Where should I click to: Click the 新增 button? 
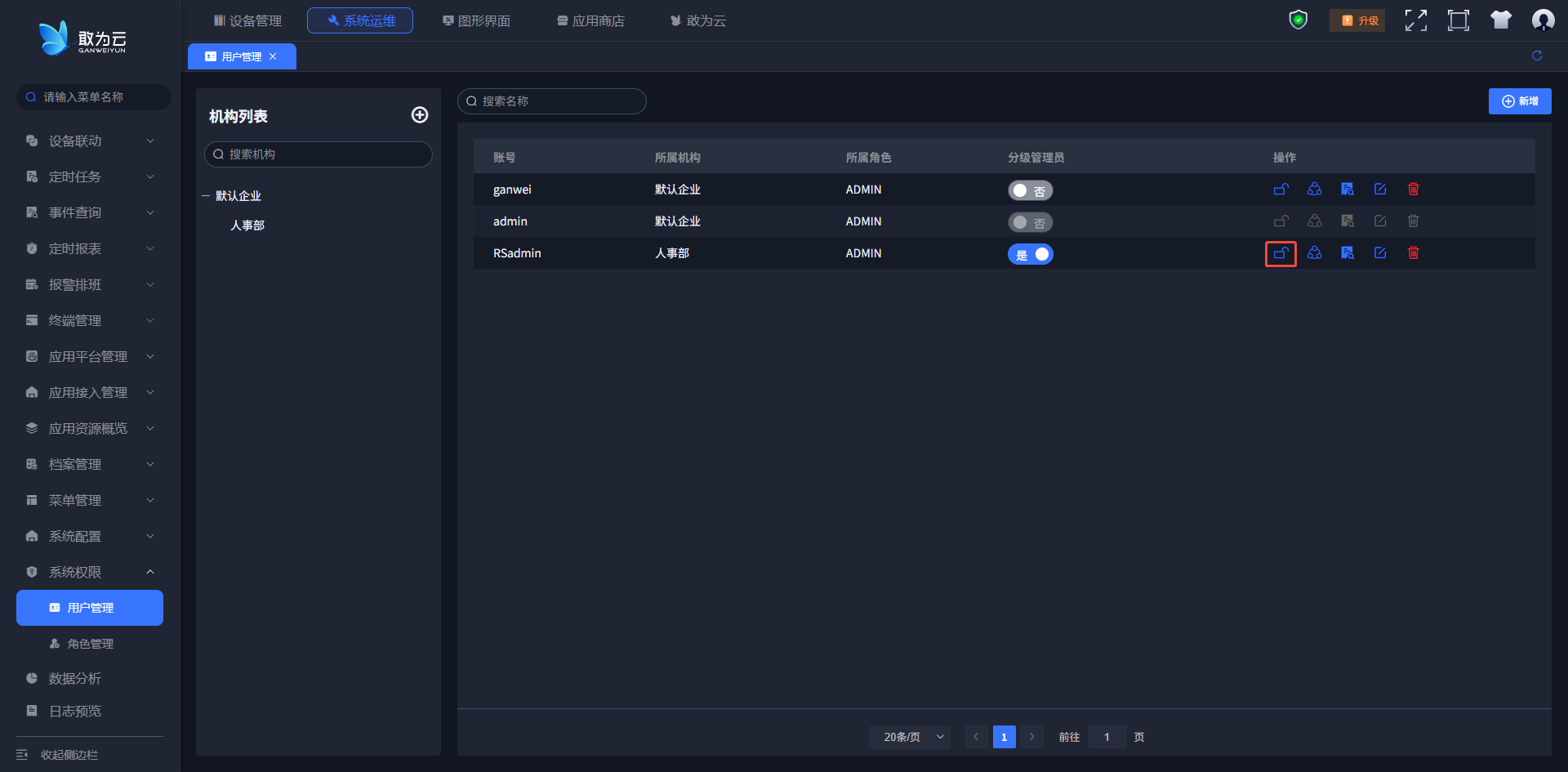point(1520,101)
